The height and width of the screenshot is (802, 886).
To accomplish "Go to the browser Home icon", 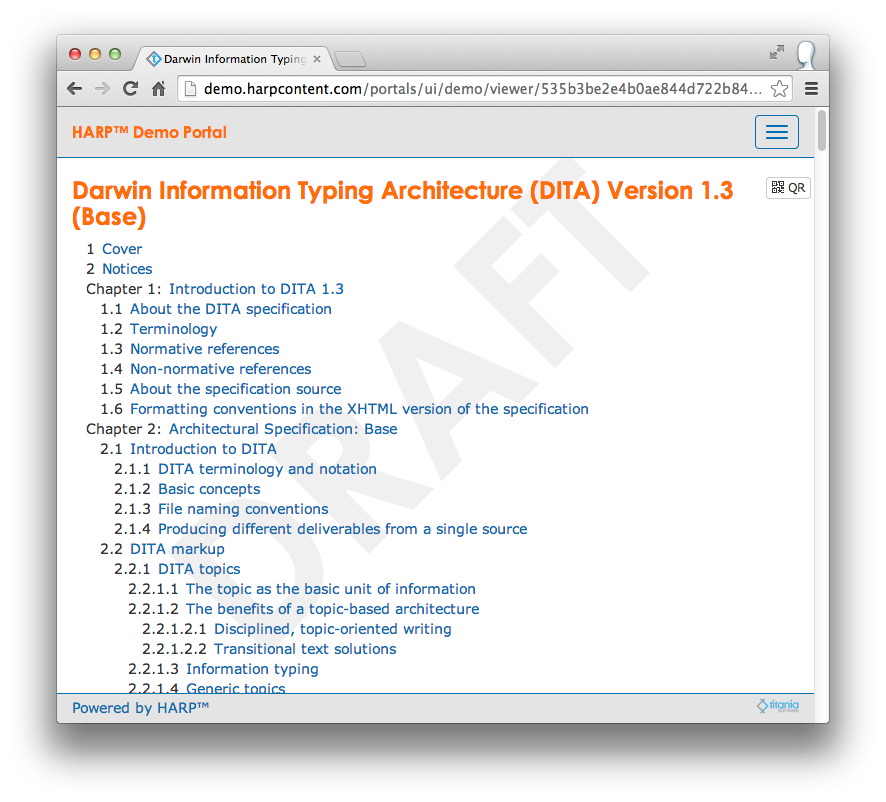I will pyautogui.click(x=159, y=89).
